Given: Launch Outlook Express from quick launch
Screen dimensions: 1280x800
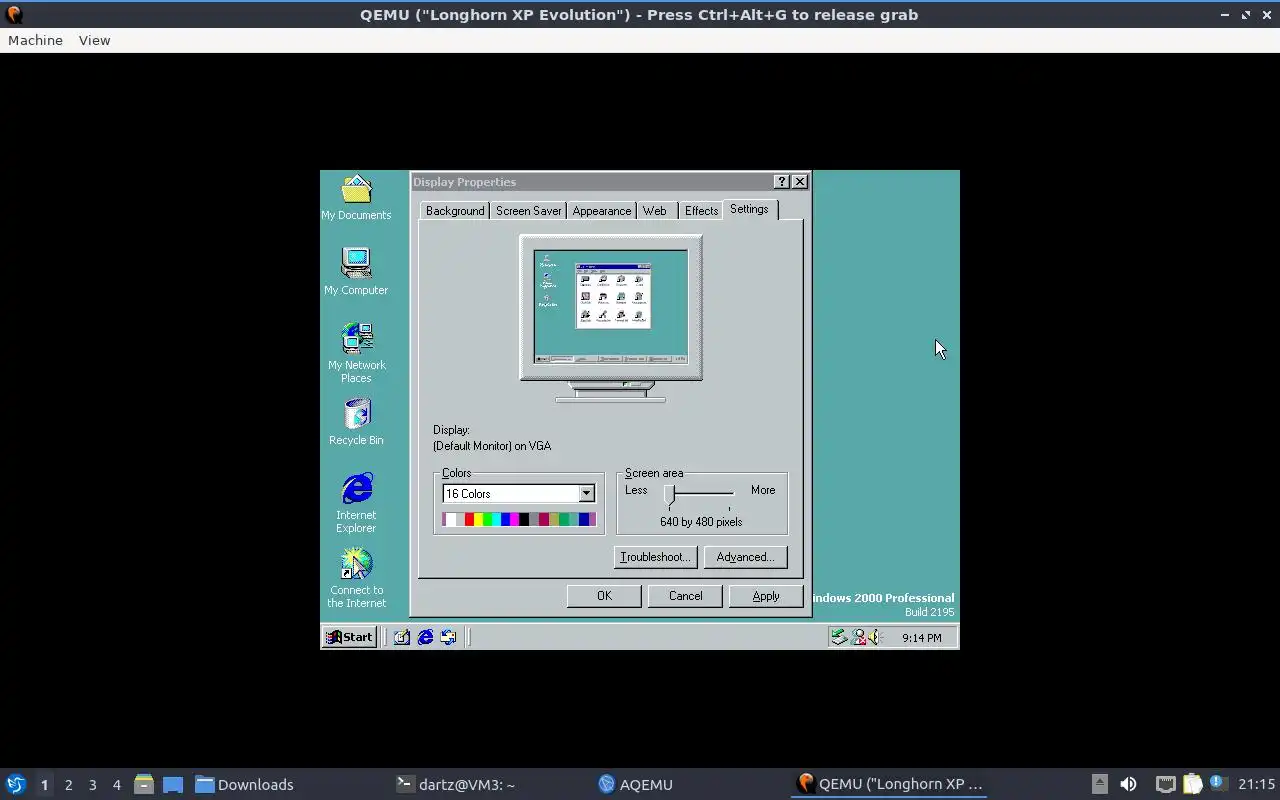Looking at the screenshot, I should (448, 637).
